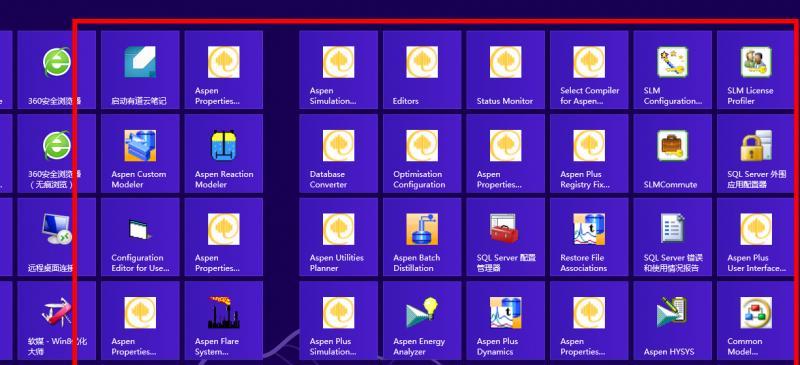The width and height of the screenshot is (800, 365).
Task: Launch Aspen Custom Modeler
Action: (140, 153)
